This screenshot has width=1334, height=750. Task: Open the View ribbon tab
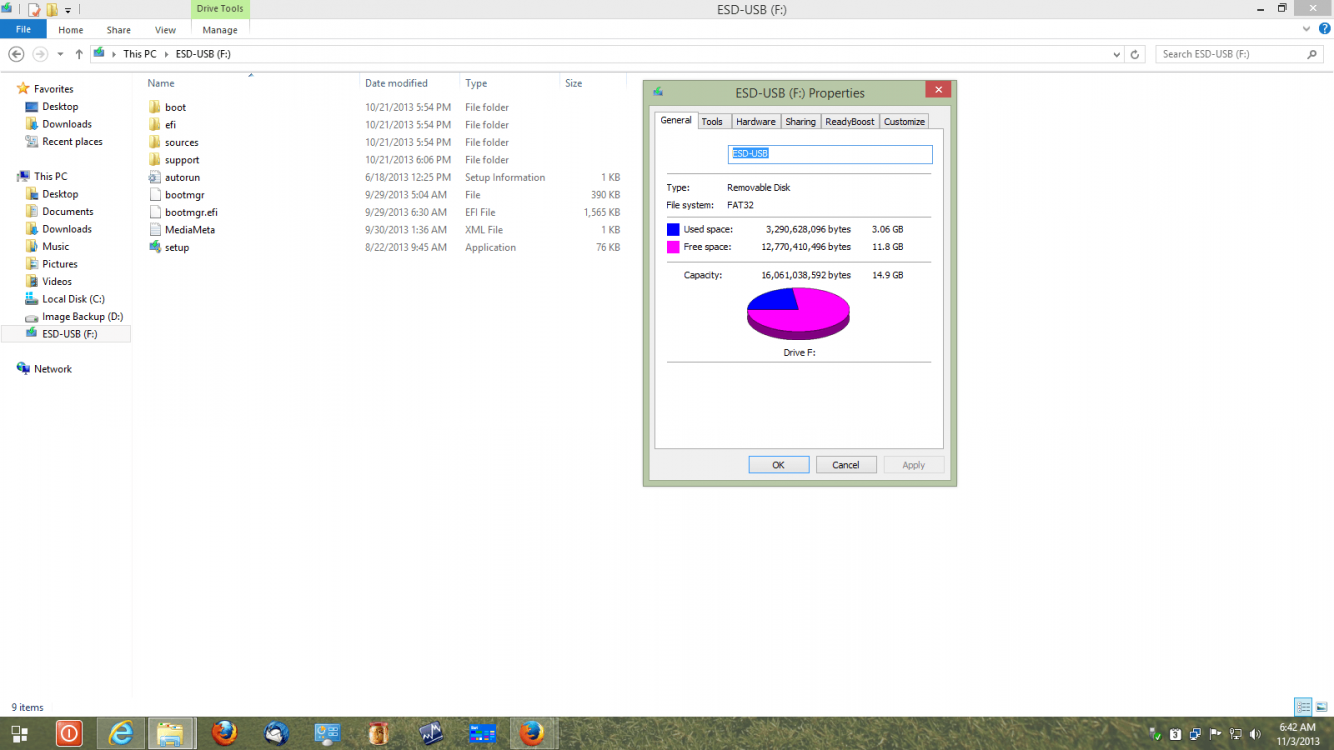pyautogui.click(x=166, y=30)
